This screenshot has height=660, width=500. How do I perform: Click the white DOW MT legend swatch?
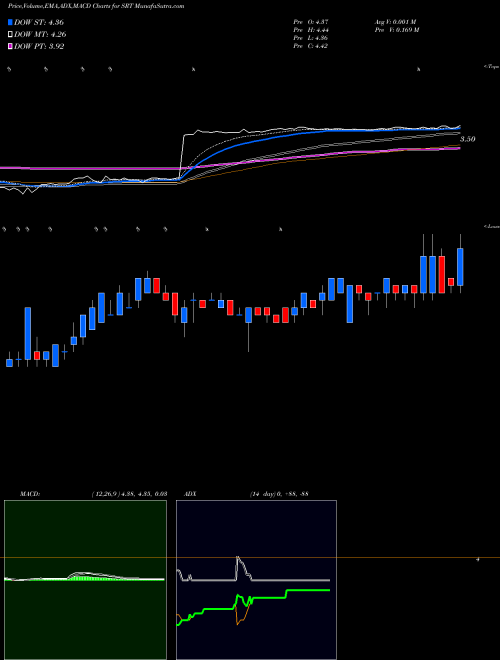10,35
